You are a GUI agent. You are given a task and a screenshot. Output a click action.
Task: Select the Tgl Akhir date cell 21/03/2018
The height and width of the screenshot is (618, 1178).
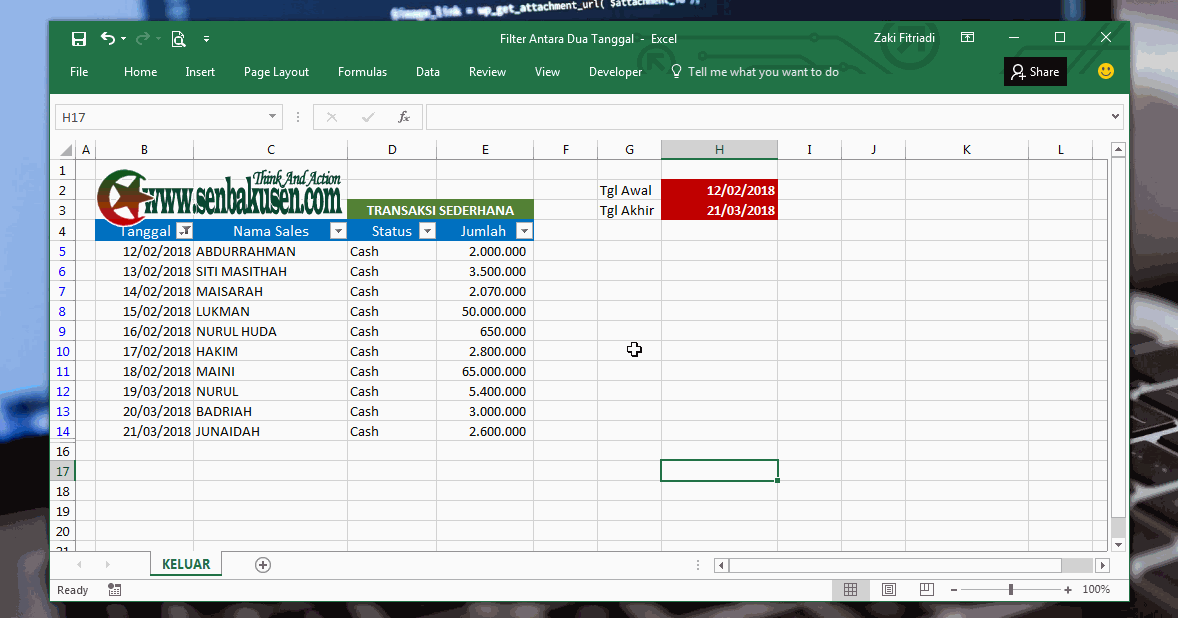[x=719, y=211]
